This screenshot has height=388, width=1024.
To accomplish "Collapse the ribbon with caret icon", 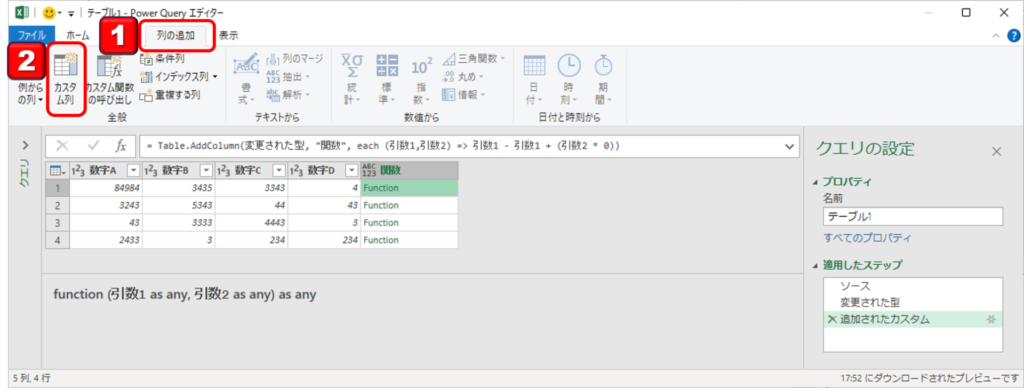I will [995, 36].
